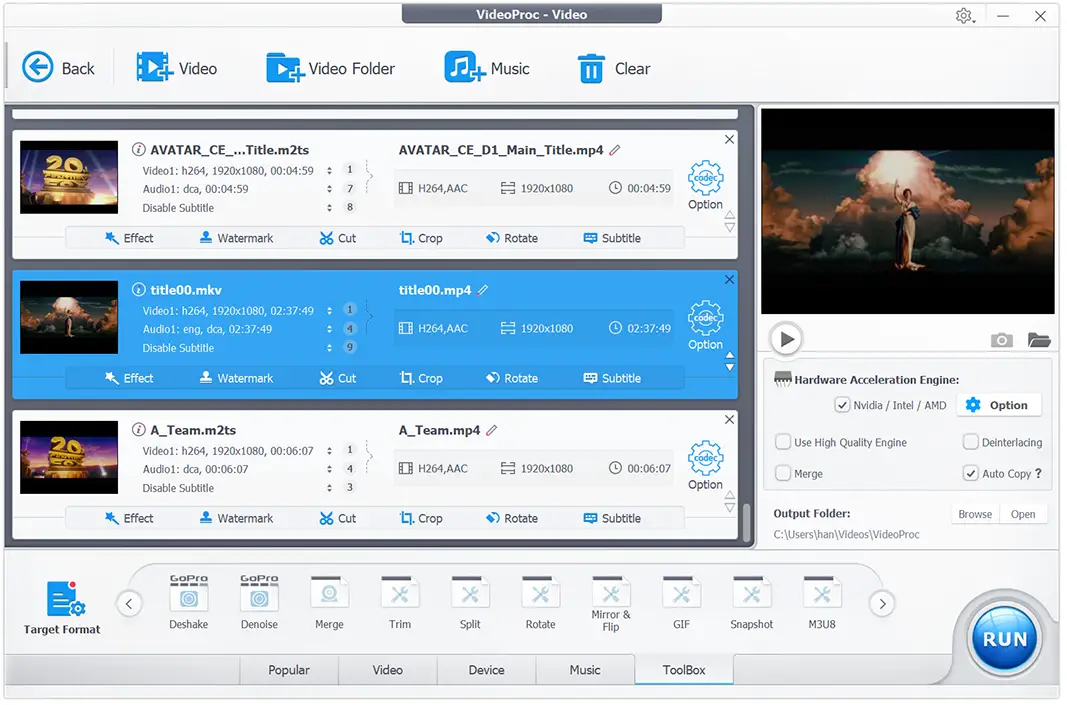Check the Merge option checkbox
Viewport: 1067px width, 705px height.
tap(783, 473)
